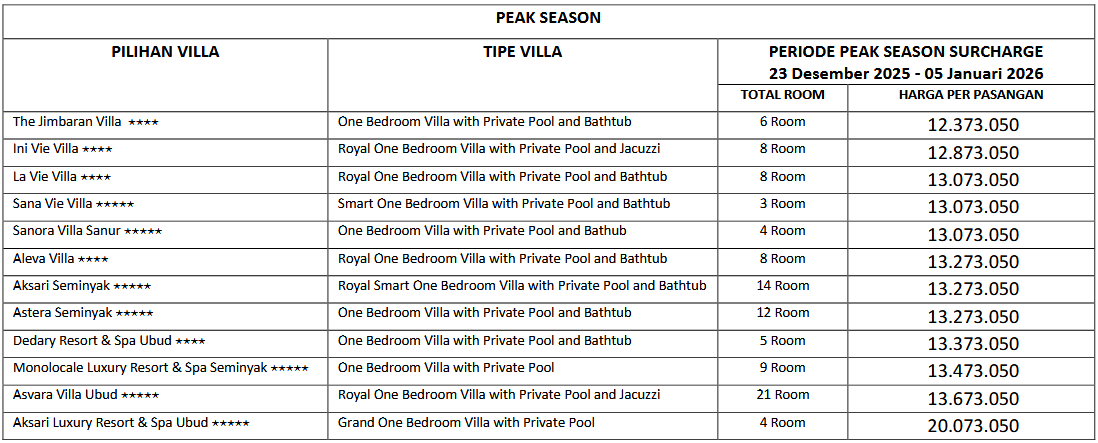
Task: Click the HARGA PER PASANGAN subheader
Action: (x=970, y=95)
